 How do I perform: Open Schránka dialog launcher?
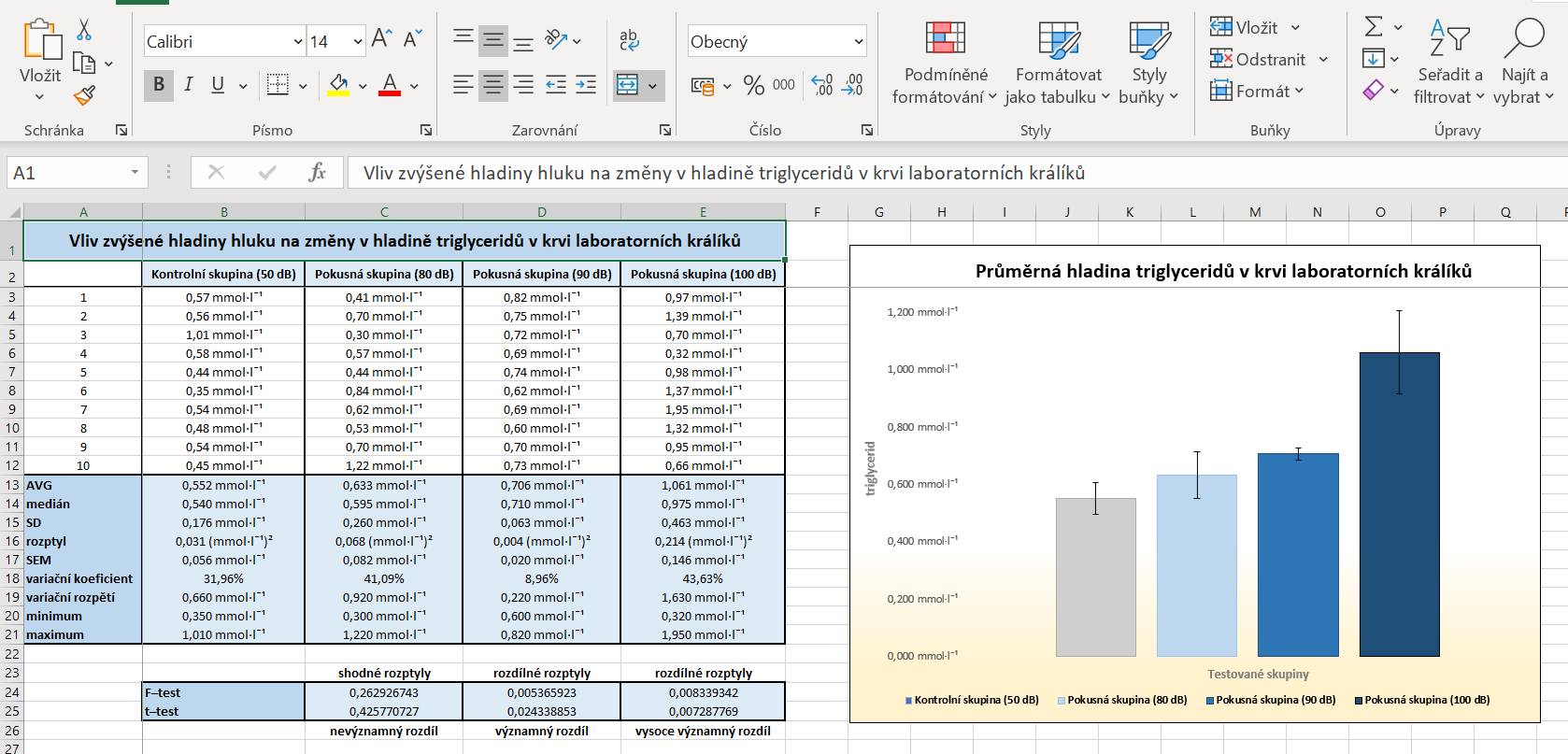(121, 130)
